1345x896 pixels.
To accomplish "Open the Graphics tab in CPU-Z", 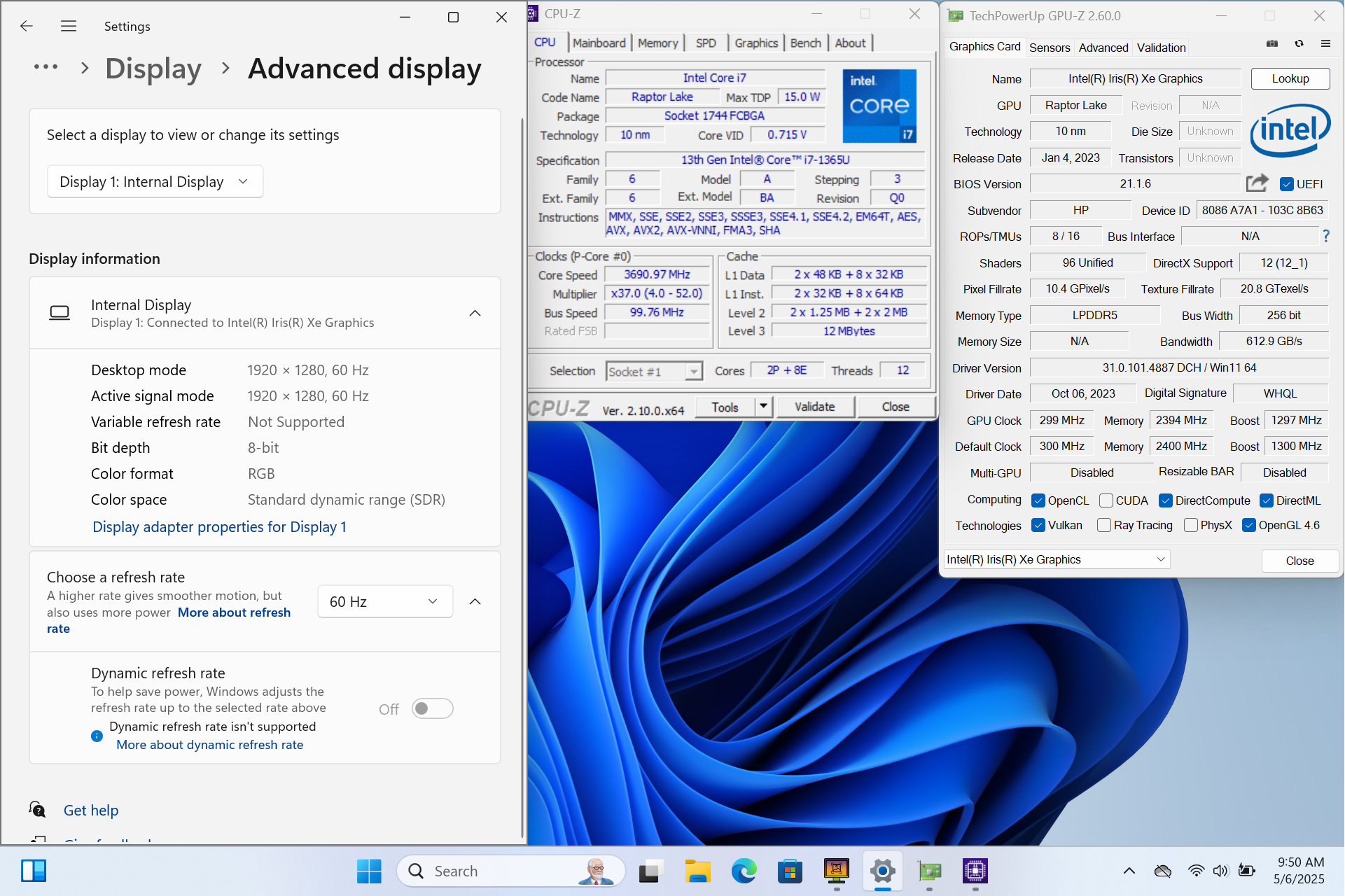I will (x=756, y=43).
